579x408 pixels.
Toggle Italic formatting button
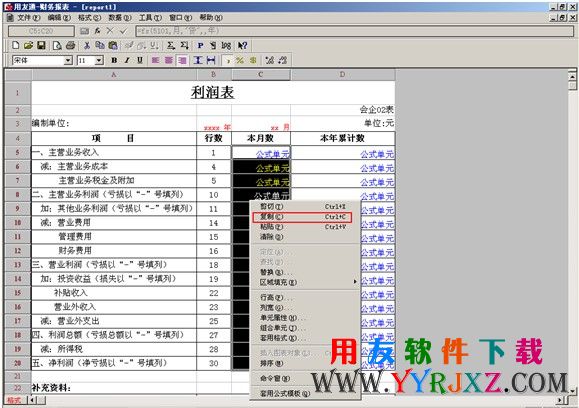point(127,60)
